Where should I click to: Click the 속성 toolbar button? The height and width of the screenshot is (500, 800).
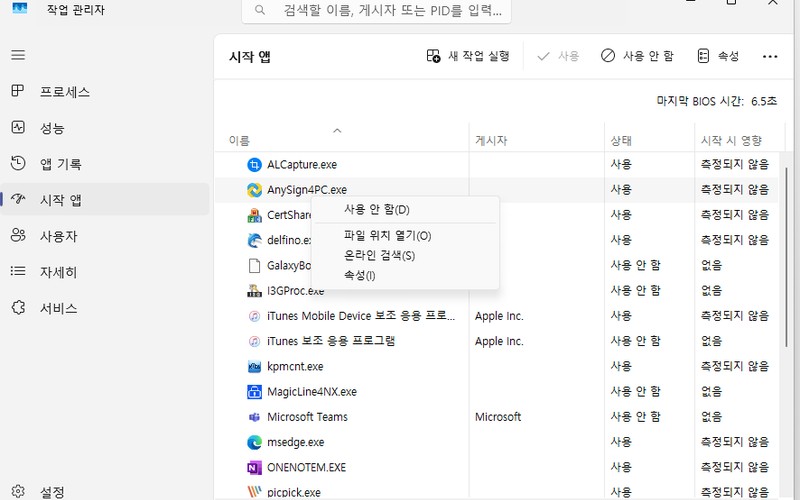[718, 56]
